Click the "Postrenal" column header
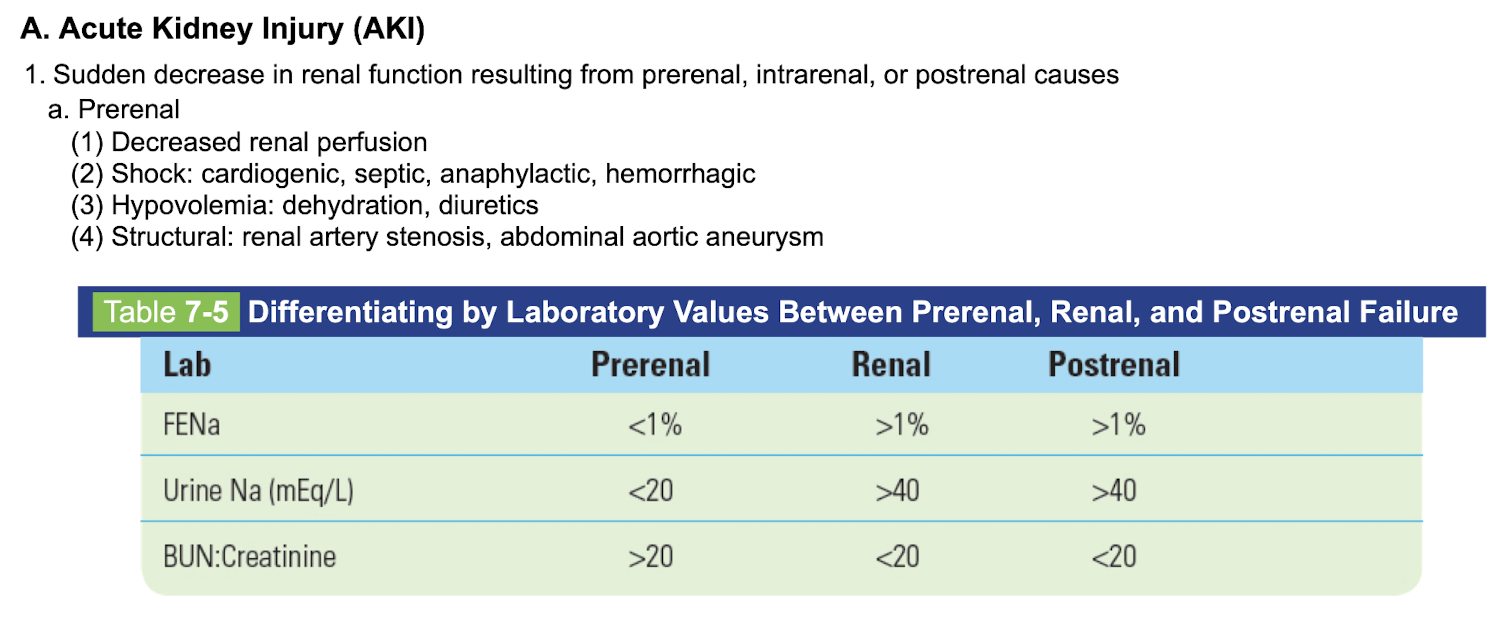 (1114, 365)
